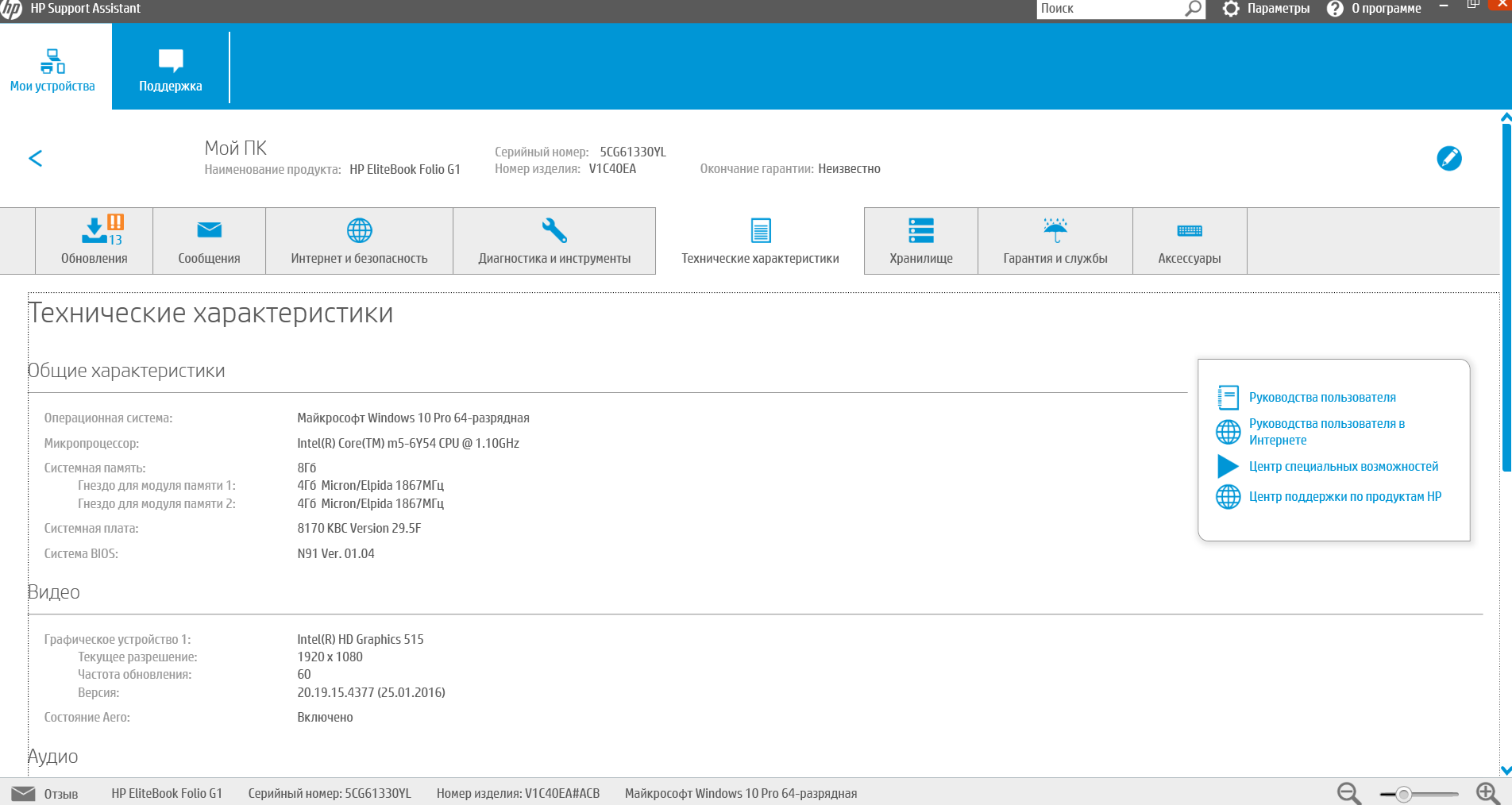Select HP EliteBook Folio G1 product name

pos(405,169)
